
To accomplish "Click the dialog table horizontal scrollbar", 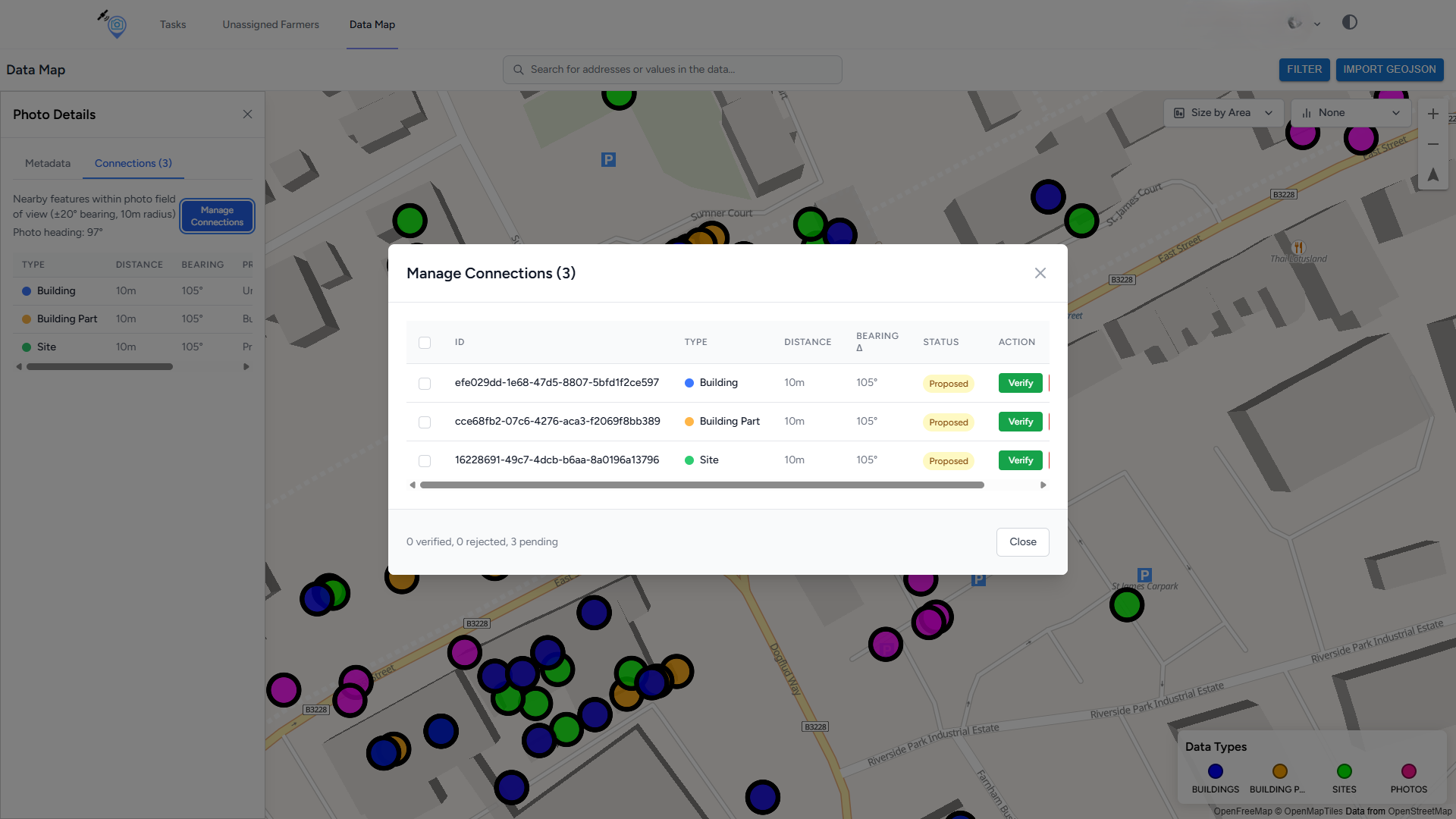I will [x=701, y=485].
